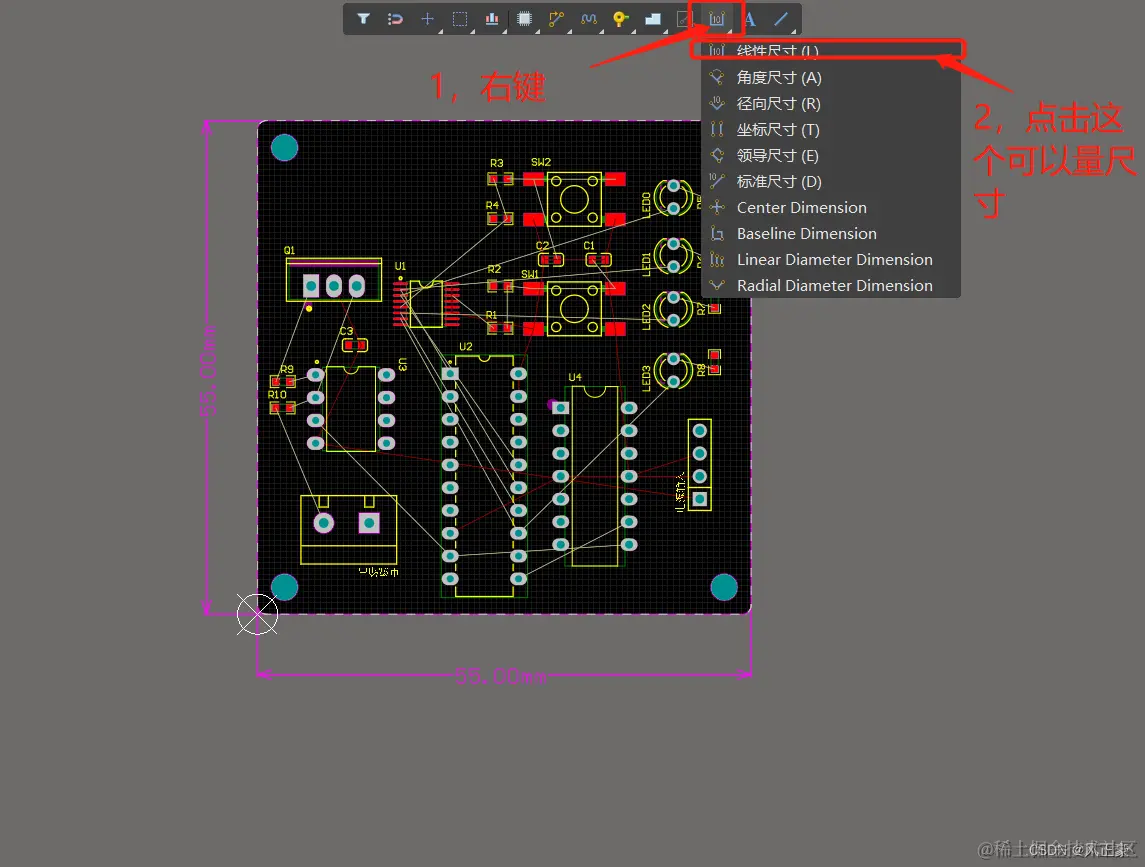Select the R8 resistor near LED3

pos(714,362)
